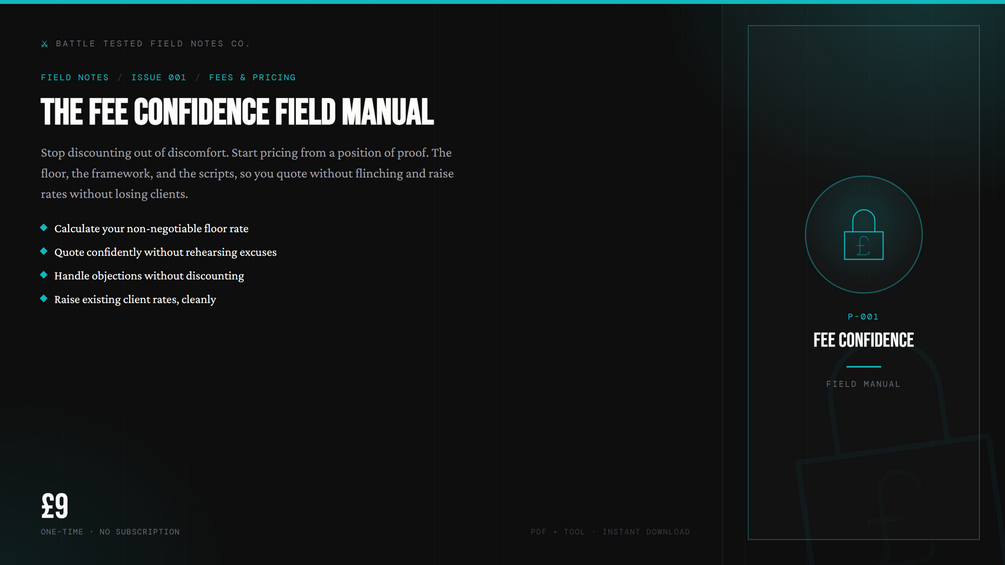The width and height of the screenshot is (1005, 565).
Task: Click the diamond bullet beside 'Calculate your non-negotiable floor rate'
Action: [44, 227]
